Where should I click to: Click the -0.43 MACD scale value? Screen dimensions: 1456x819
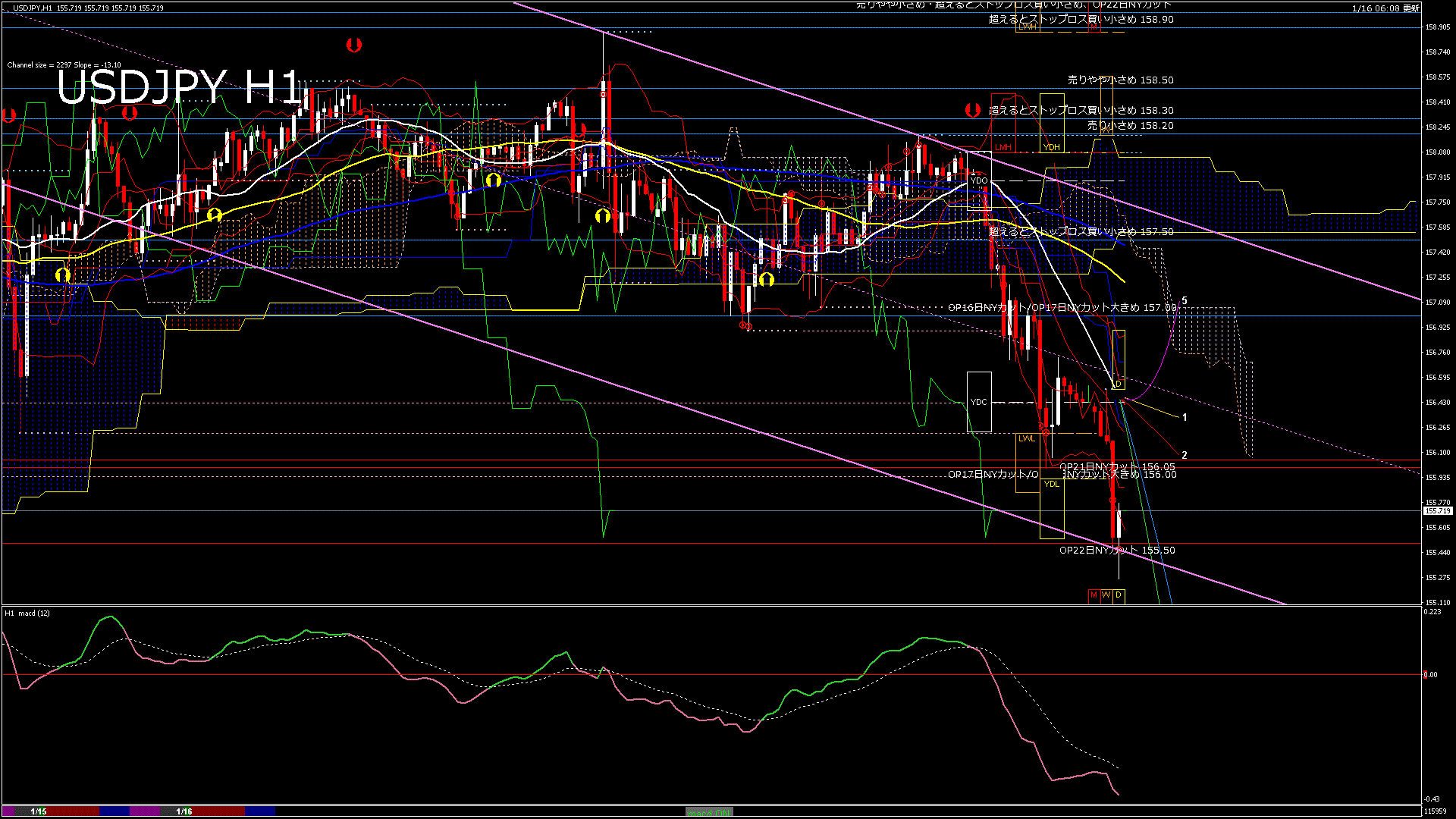point(1432,799)
